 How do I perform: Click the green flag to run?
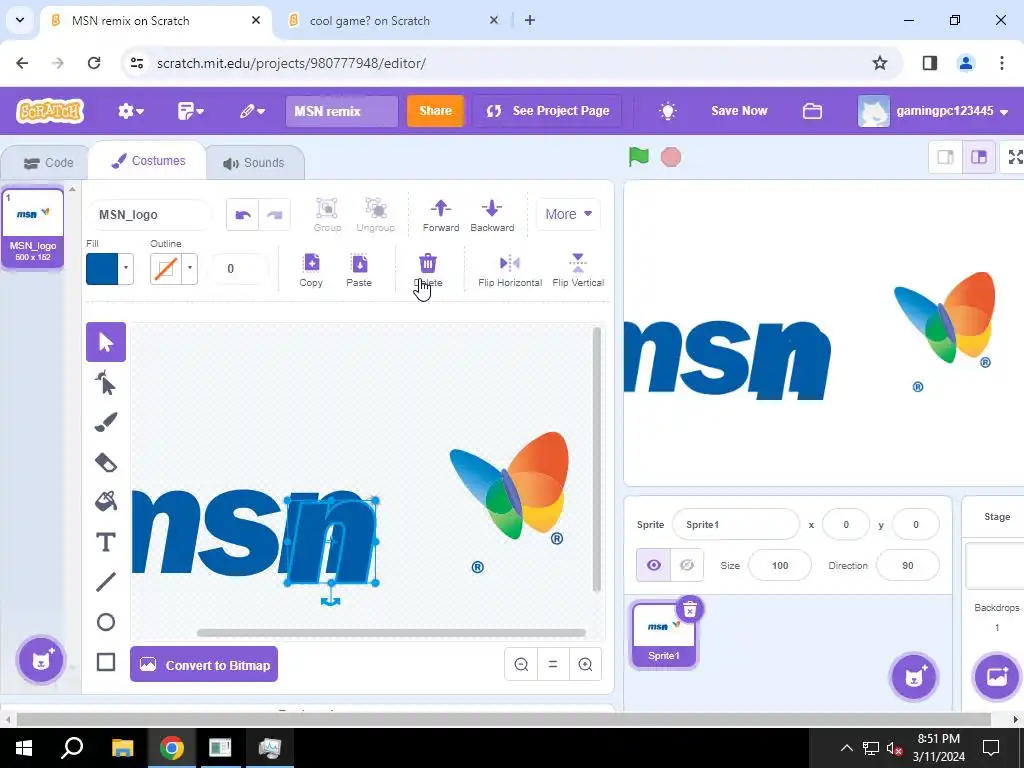click(x=639, y=157)
